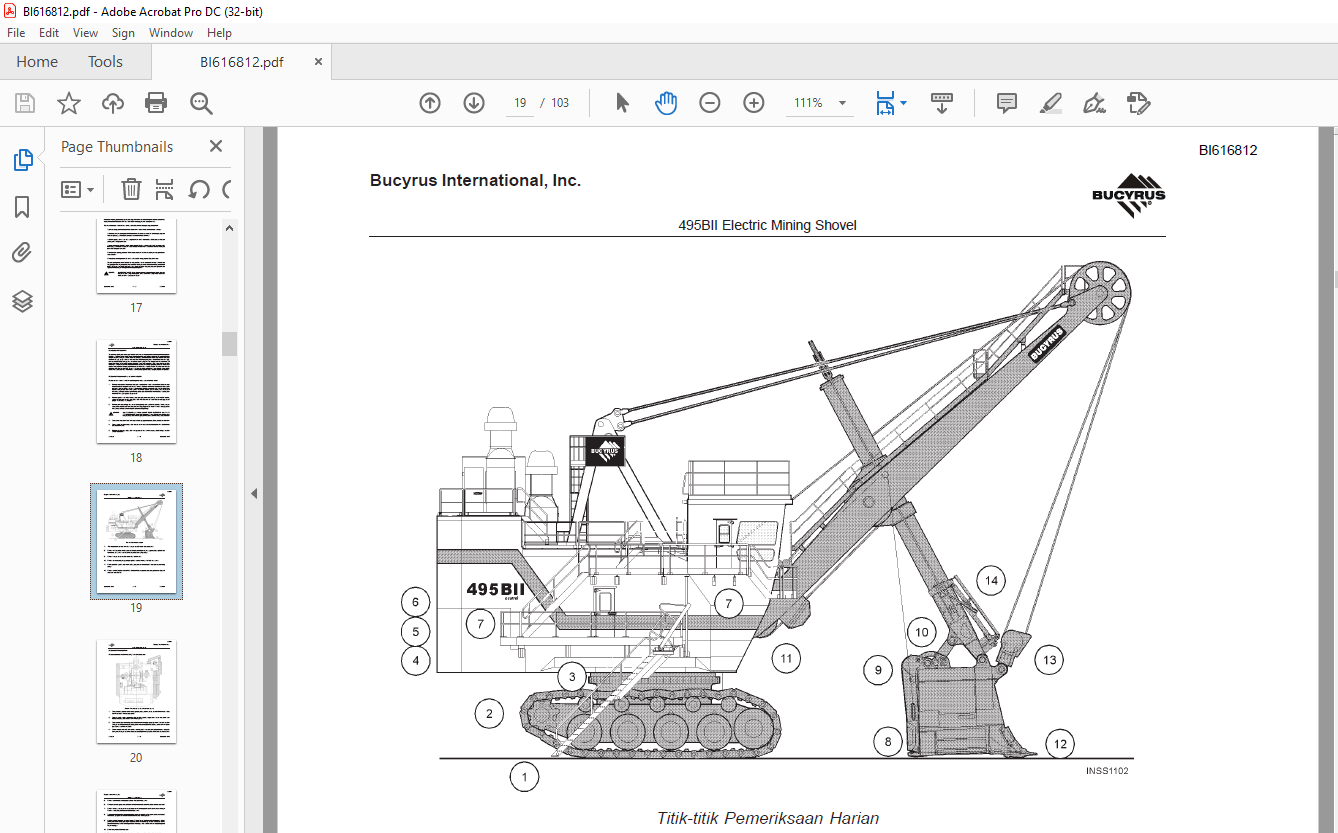This screenshot has width=1338, height=833.
Task: Close the BI616812.pdf tab
Action: click(319, 62)
